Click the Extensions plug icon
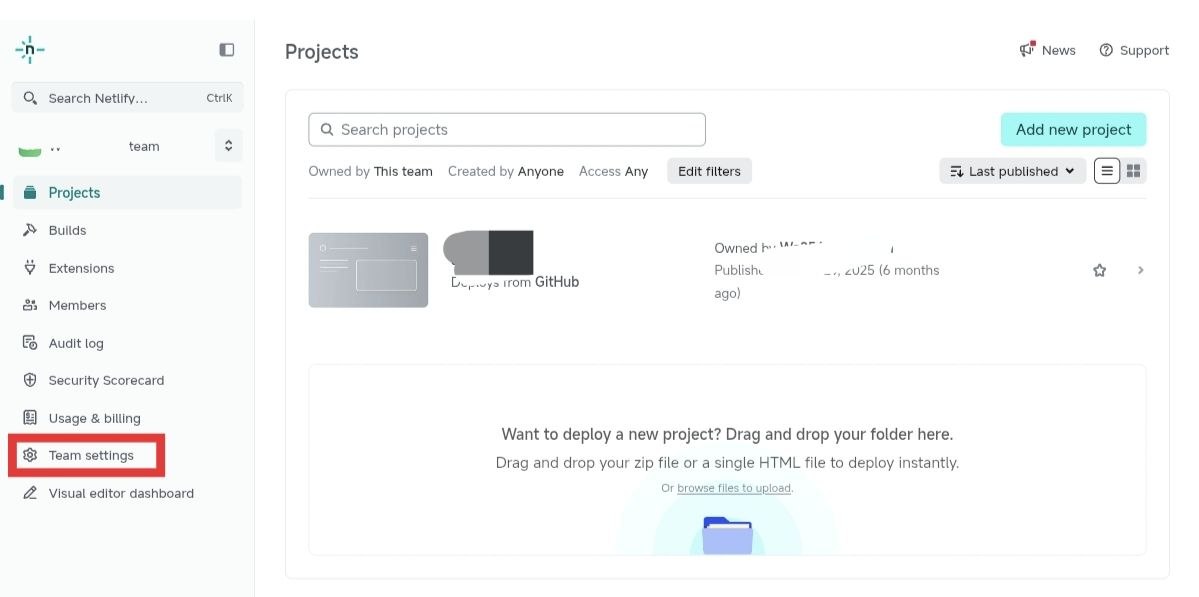1199x597 pixels. [x=30, y=268]
